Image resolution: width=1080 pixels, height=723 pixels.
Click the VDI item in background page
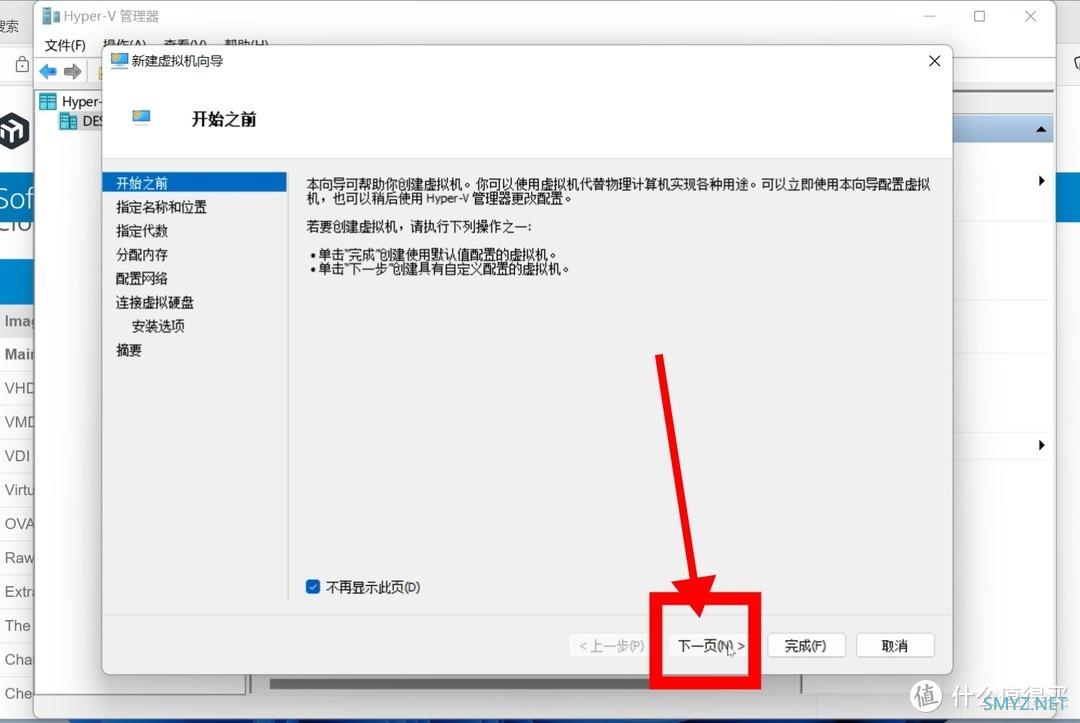pyautogui.click(x=17, y=456)
